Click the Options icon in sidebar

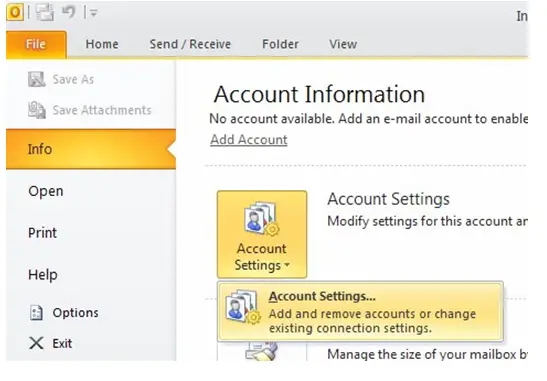(x=36, y=313)
